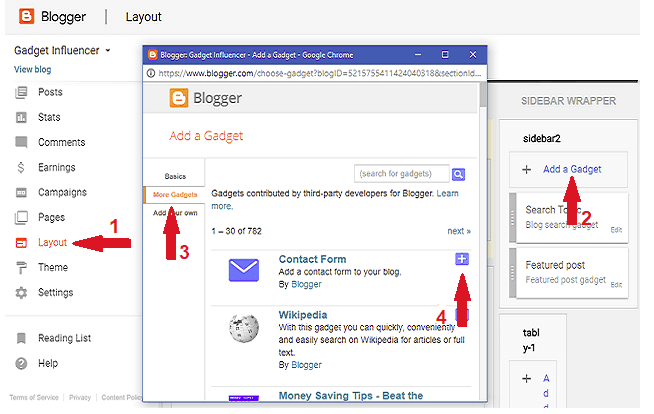The image size is (654, 414).
Task: Switch to the Add your own tab
Action: (175, 213)
